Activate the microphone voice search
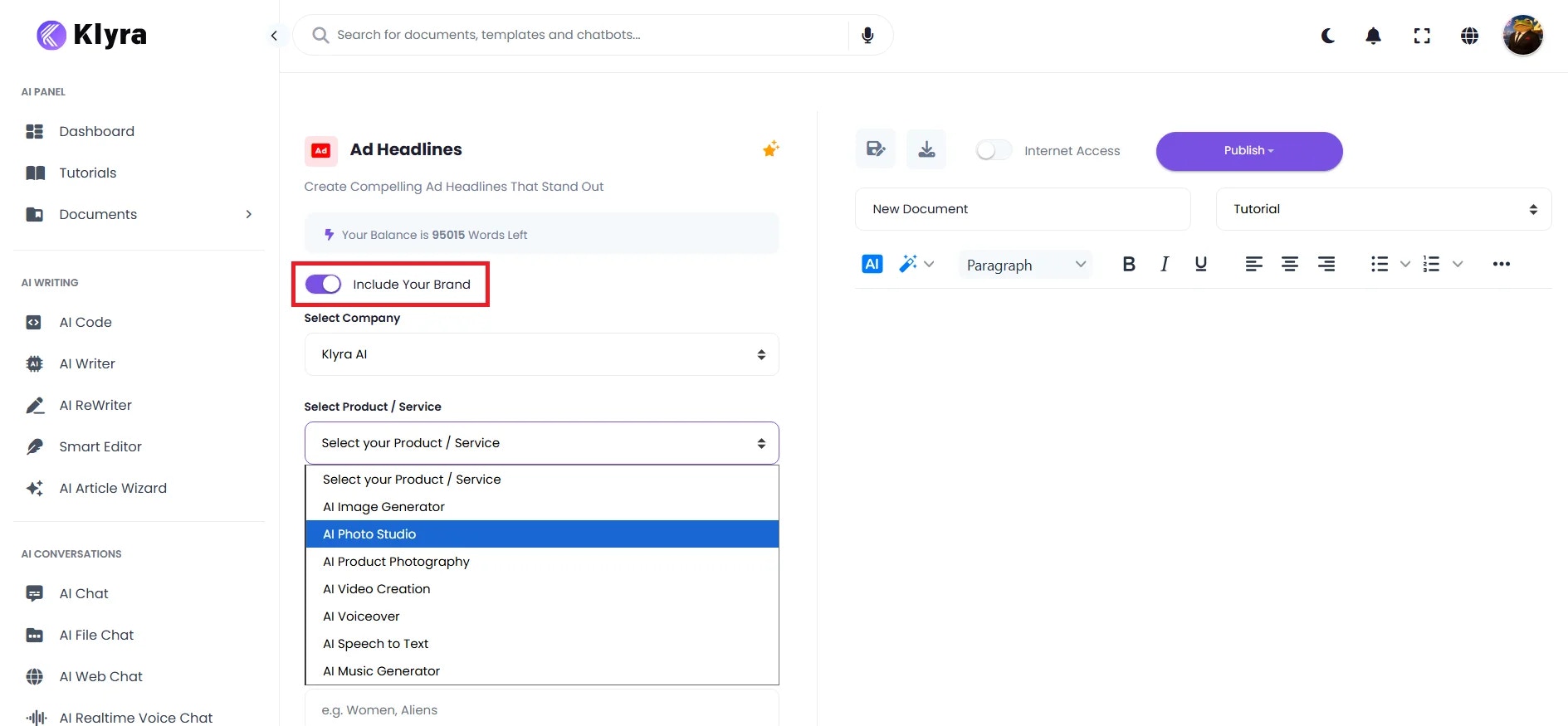1568x726 pixels. click(867, 35)
